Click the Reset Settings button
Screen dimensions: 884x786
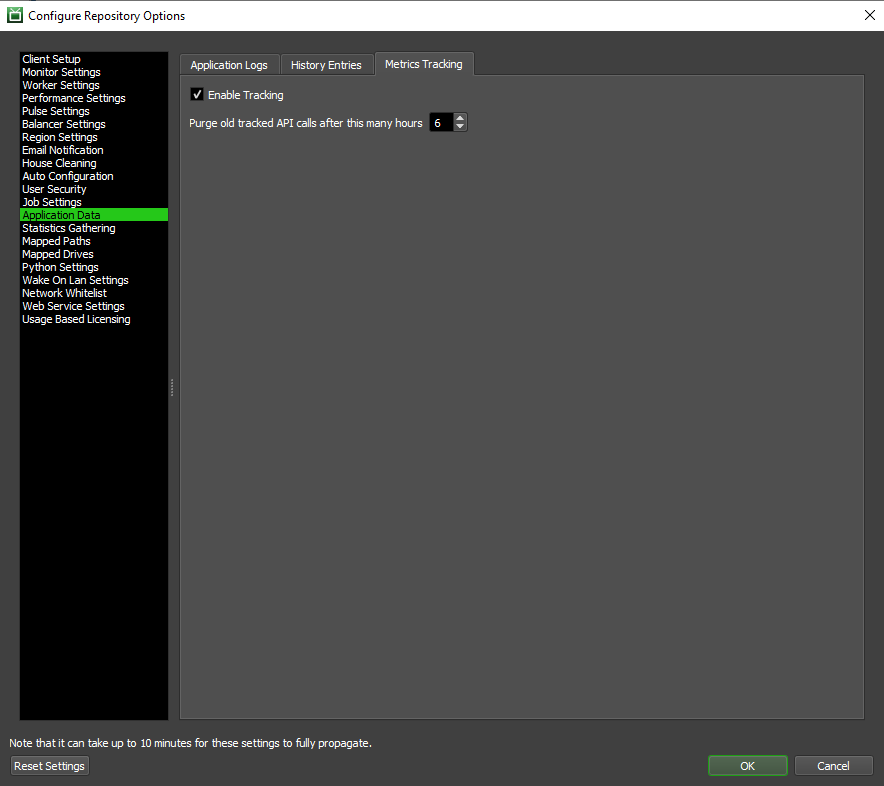(x=50, y=766)
